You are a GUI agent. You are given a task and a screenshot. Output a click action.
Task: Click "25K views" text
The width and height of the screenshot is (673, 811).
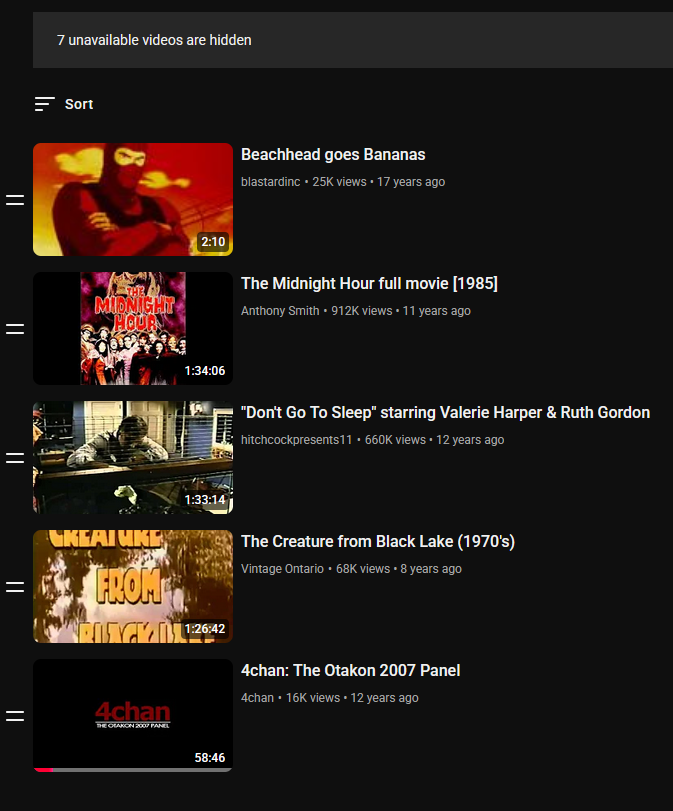click(339, 182)
